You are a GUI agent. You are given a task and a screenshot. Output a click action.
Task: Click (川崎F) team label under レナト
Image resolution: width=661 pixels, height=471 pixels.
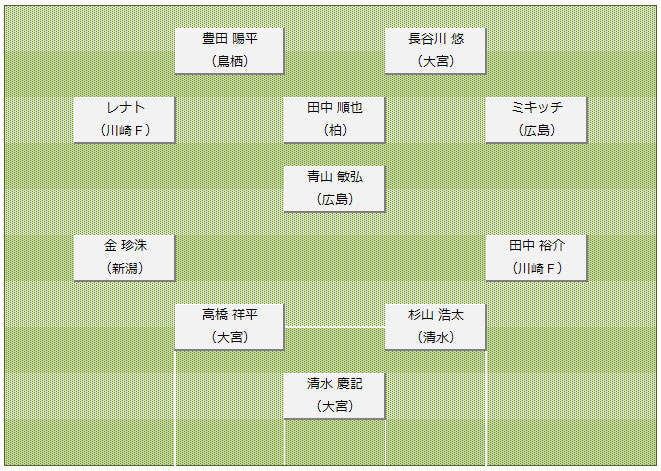(125, 130)
